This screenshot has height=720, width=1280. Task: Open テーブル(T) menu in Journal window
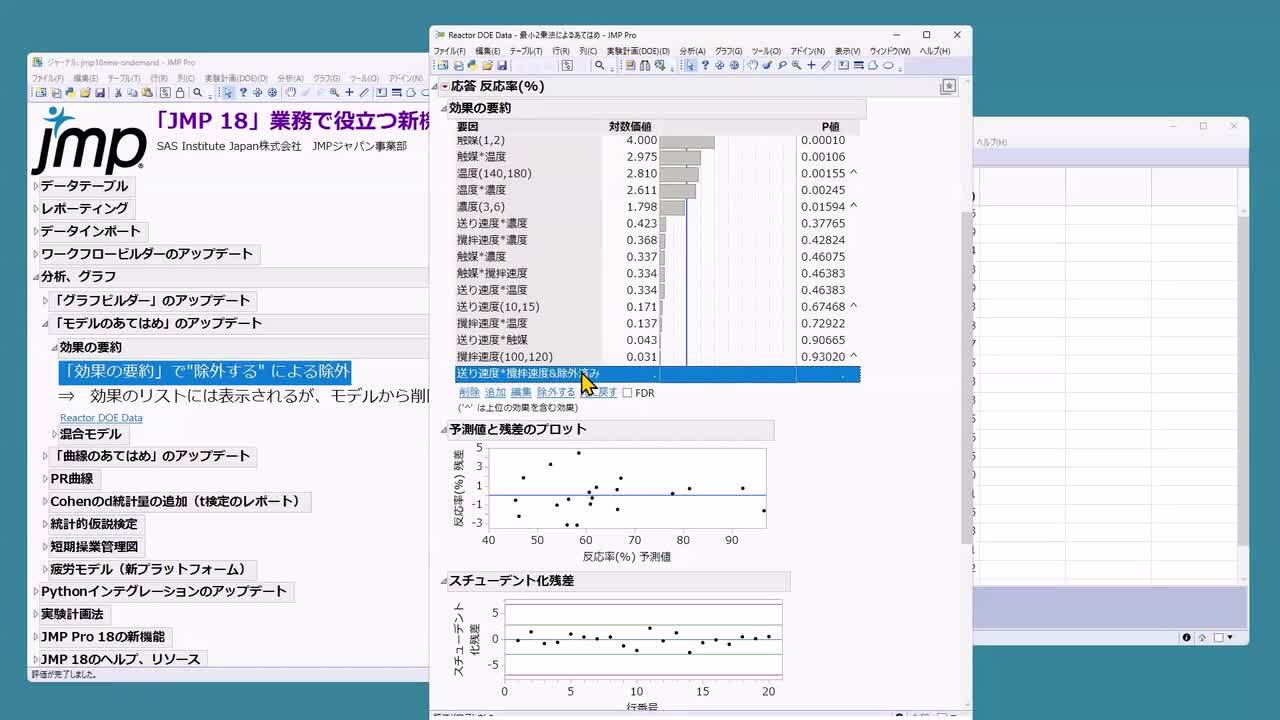coord(124,78)
